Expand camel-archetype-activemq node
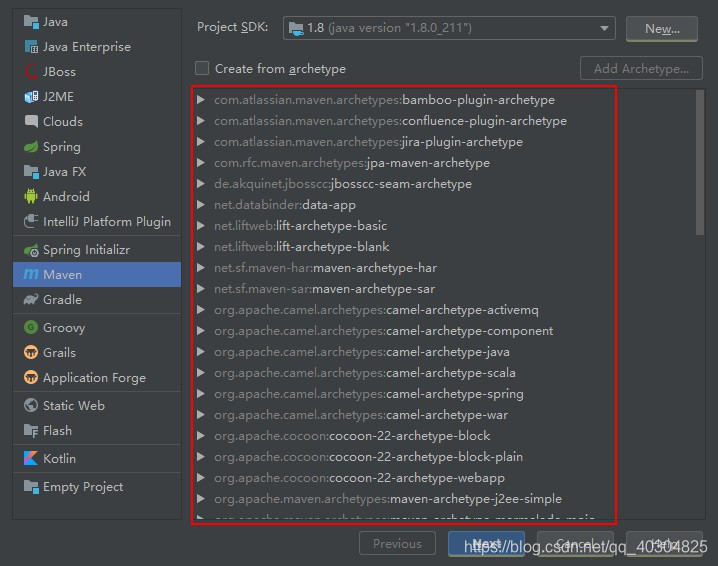The width and height of the screenshot is (718, 566). click(x=201, y=310)
